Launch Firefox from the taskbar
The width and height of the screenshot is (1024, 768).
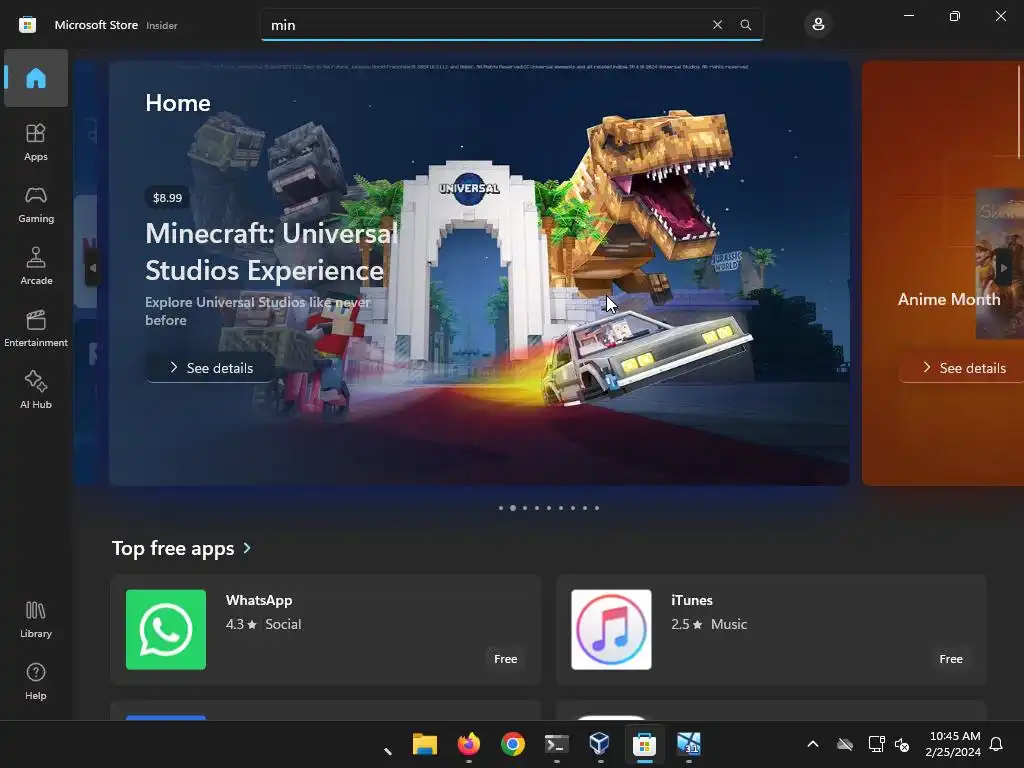[x=468, y=744]
